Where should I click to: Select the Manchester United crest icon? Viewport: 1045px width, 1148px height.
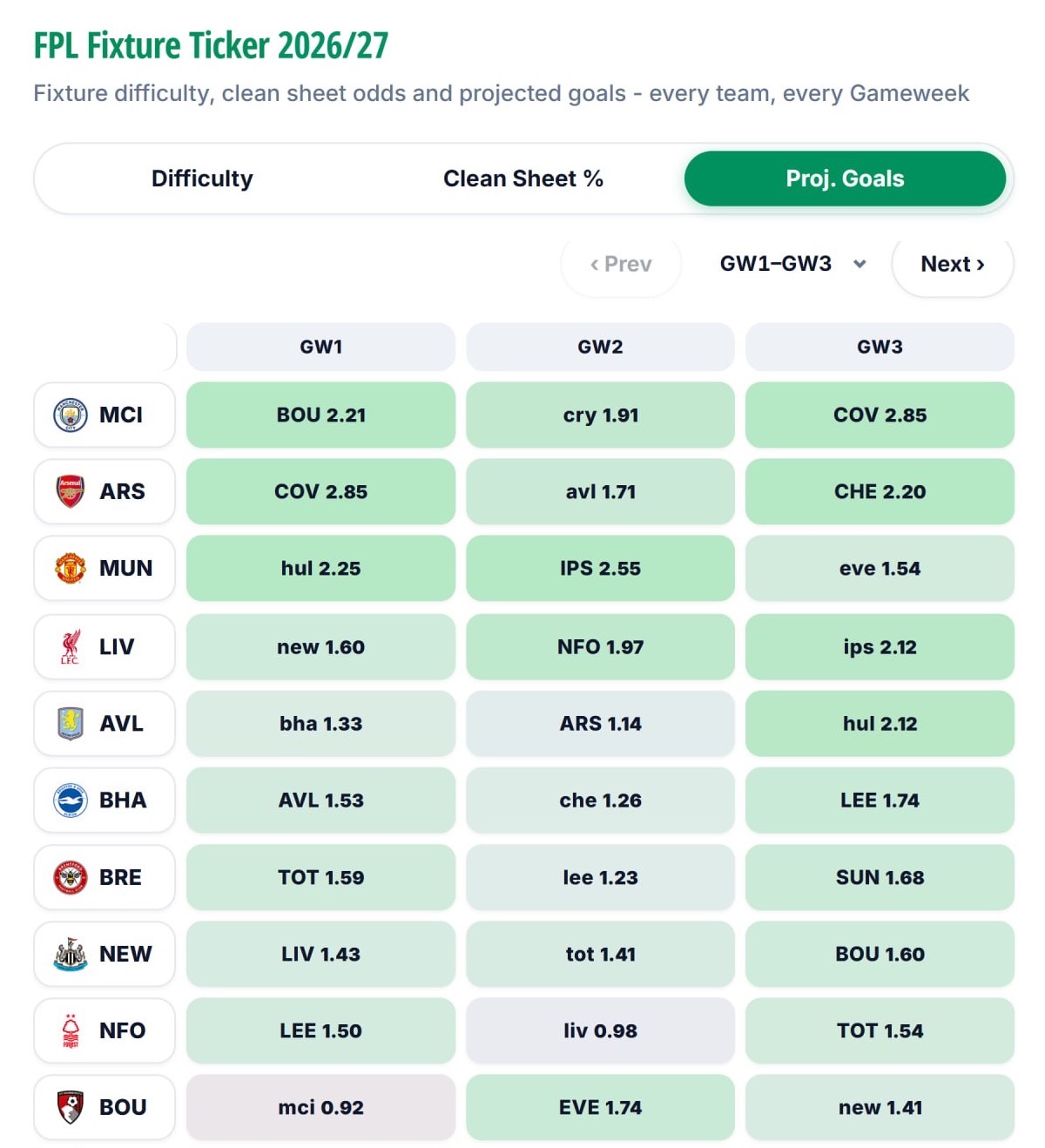pos(71,569)
